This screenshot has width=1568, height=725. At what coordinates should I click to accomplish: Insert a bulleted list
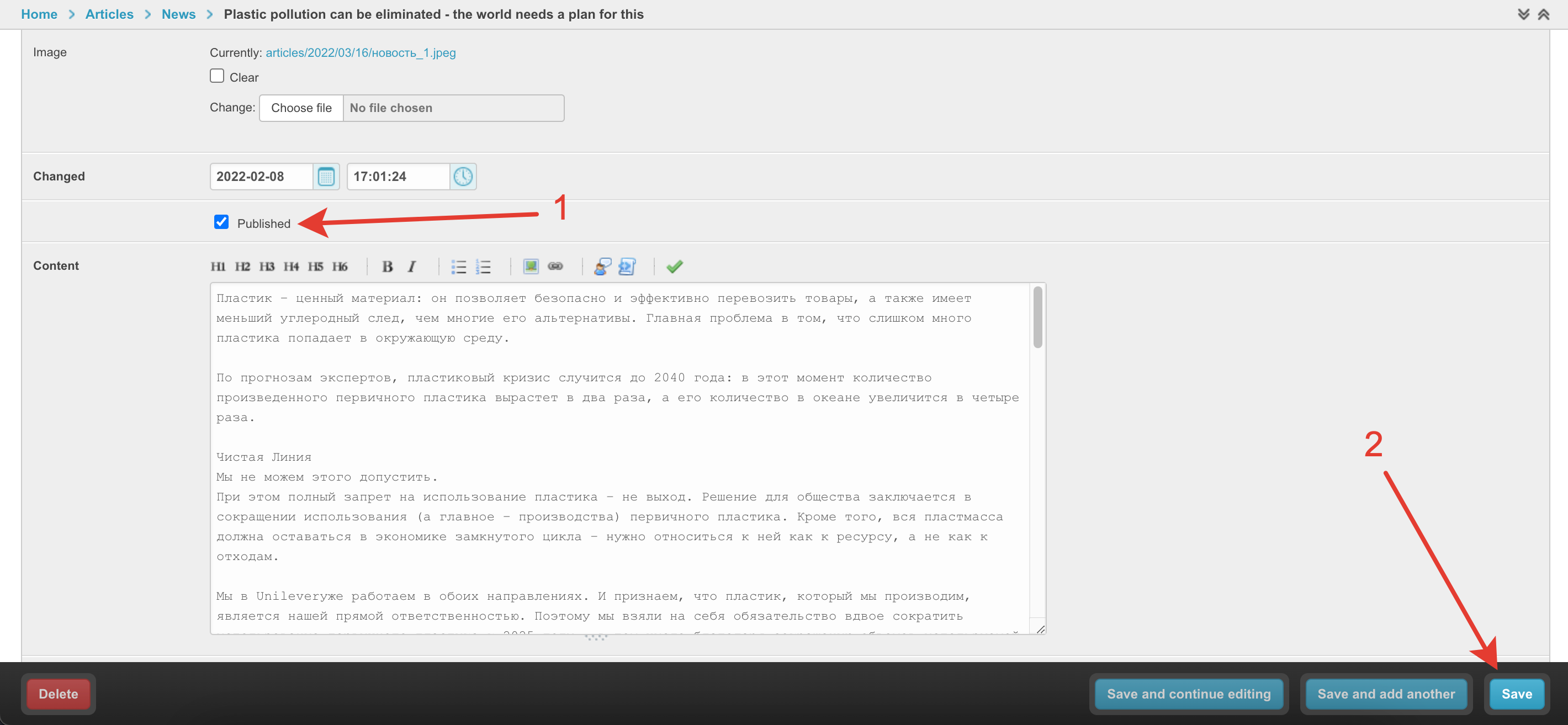pos(458,266)
